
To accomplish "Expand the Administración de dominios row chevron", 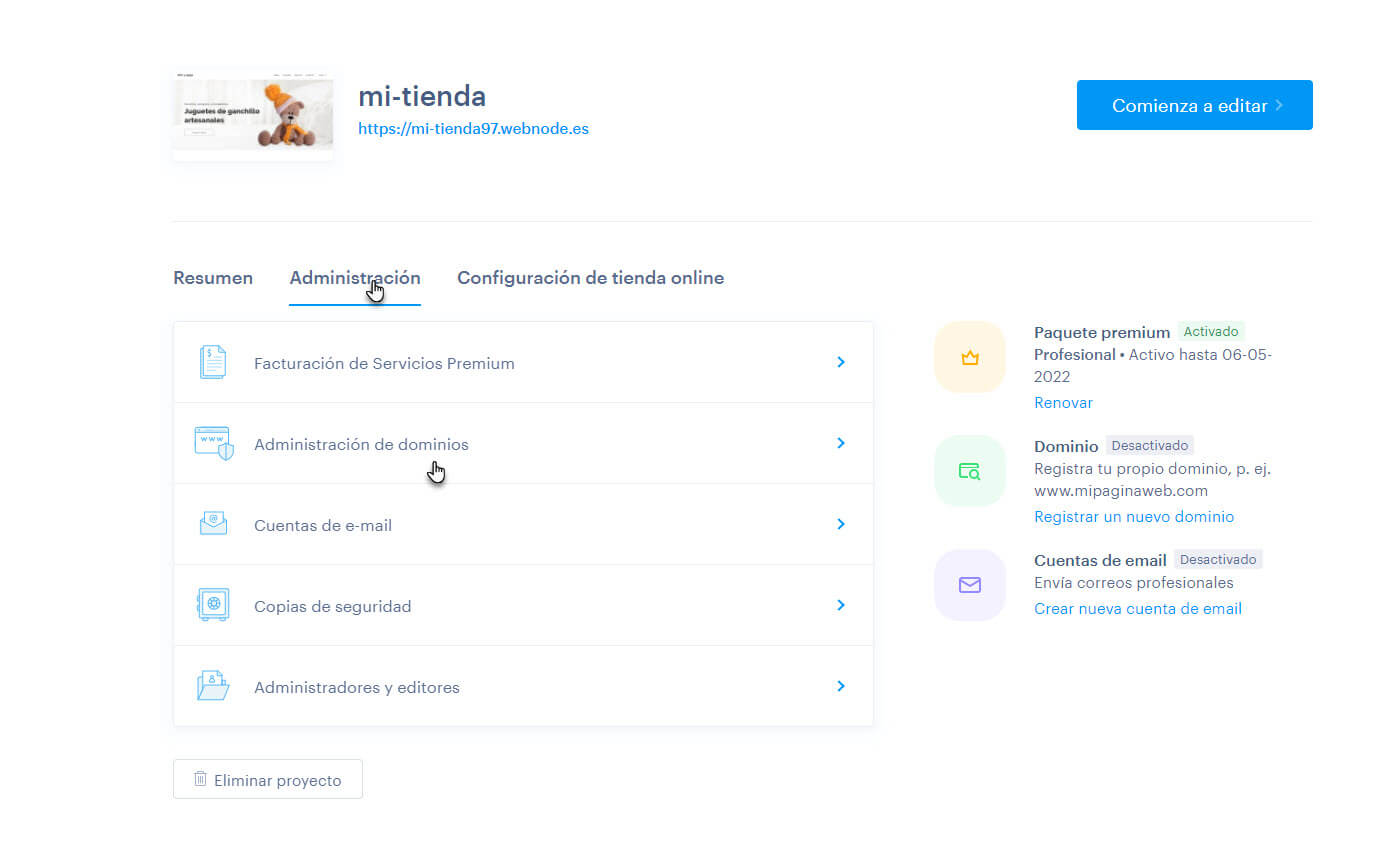I will 841,443.
